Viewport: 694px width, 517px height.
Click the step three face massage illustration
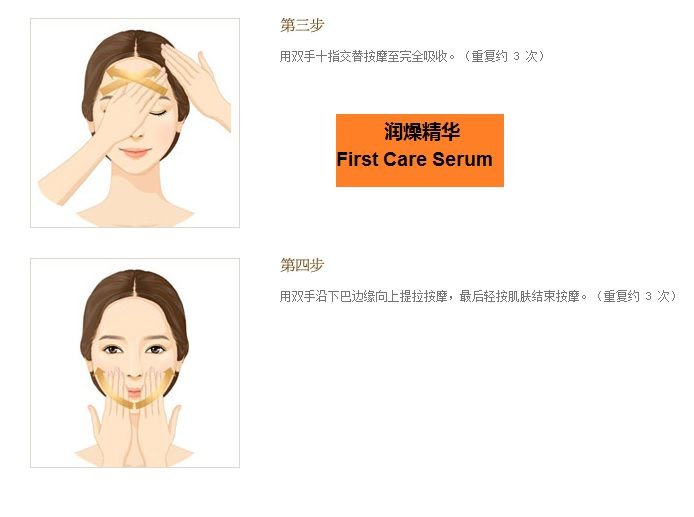[135, 123]
